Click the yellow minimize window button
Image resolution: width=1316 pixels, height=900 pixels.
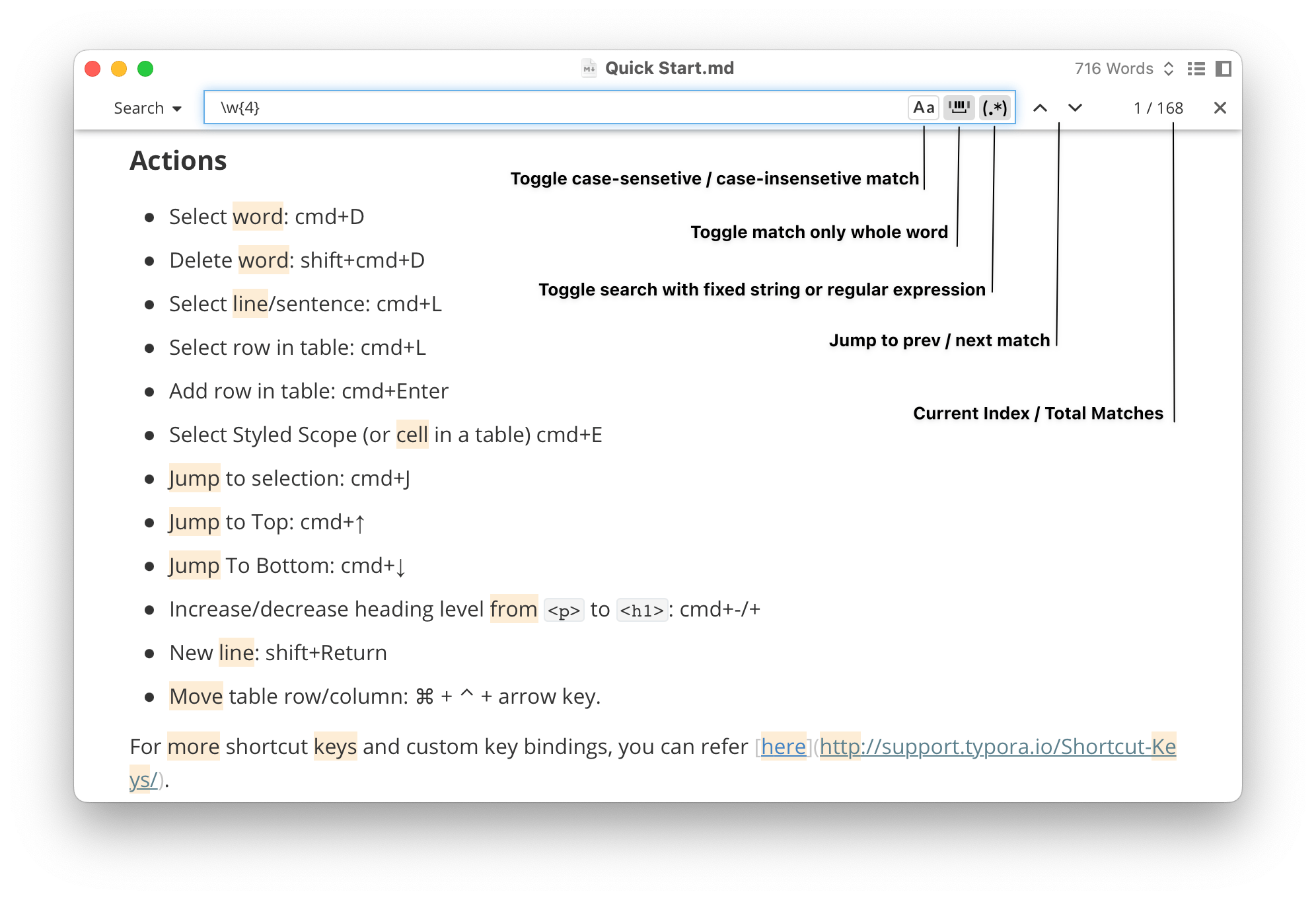coord(119,69)
